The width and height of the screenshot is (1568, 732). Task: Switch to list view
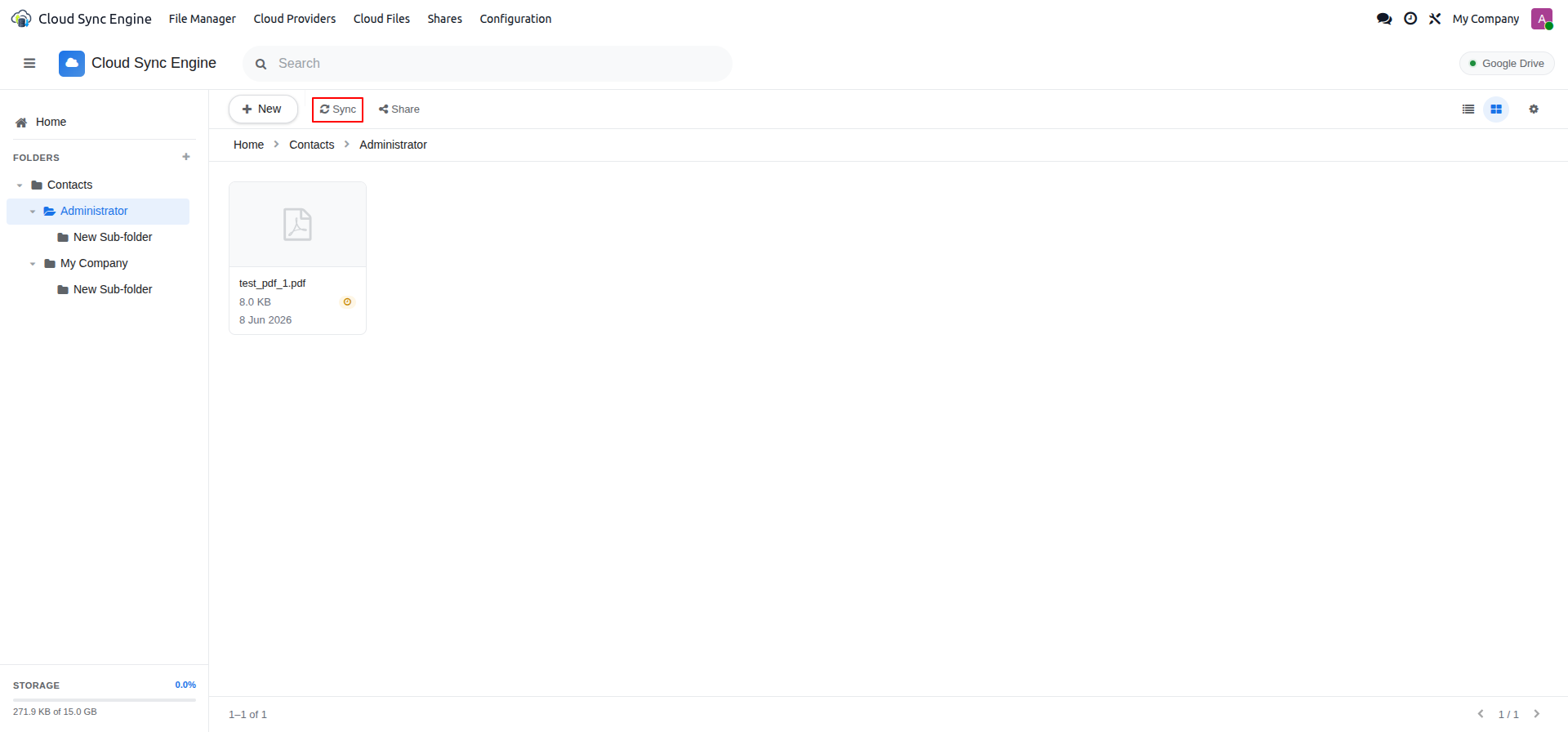1468,109
